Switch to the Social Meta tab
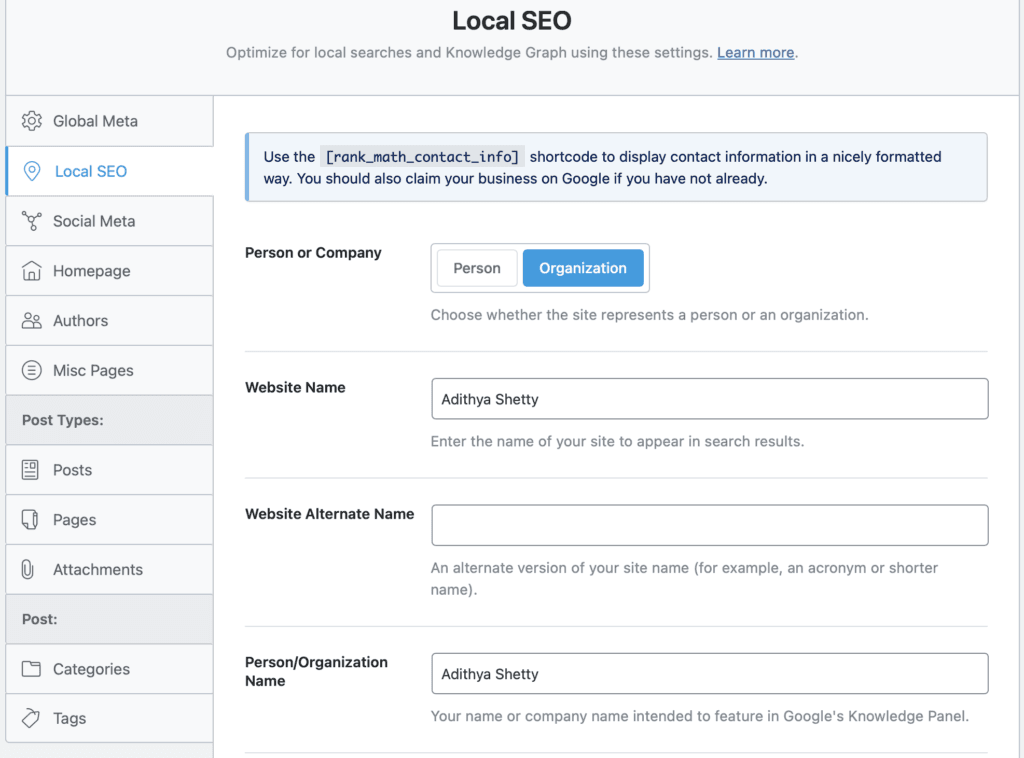The width and height of the screenshot is (1024, 758). [110, 221]
